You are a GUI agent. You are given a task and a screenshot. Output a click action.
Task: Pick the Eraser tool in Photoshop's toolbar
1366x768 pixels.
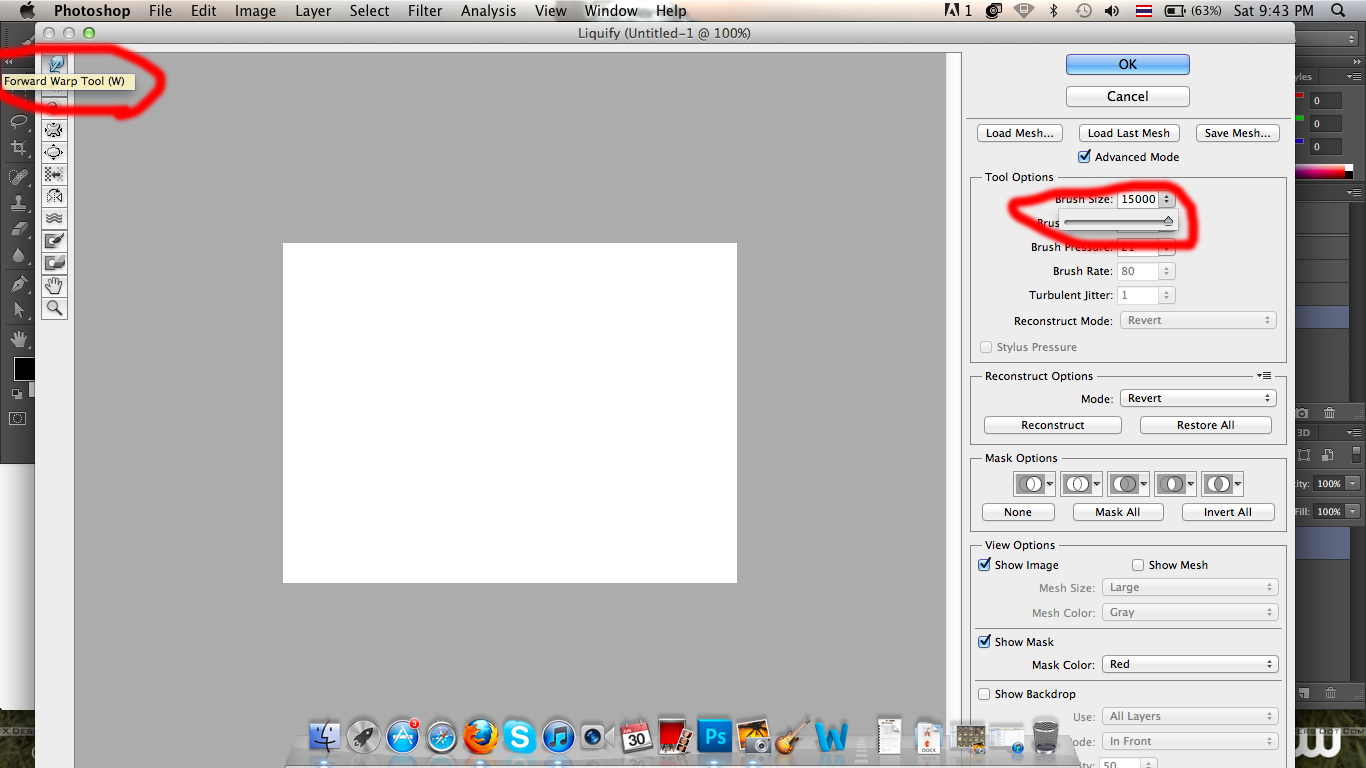coord(18,229)
